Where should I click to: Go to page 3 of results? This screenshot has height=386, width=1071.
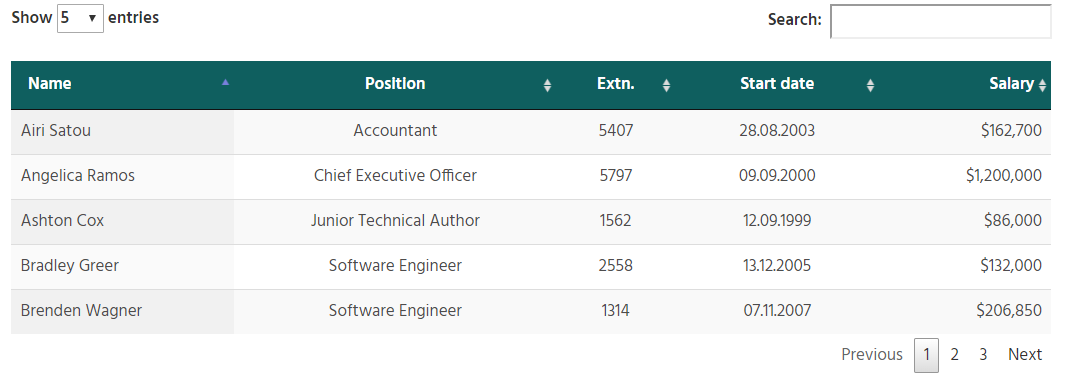983,355
